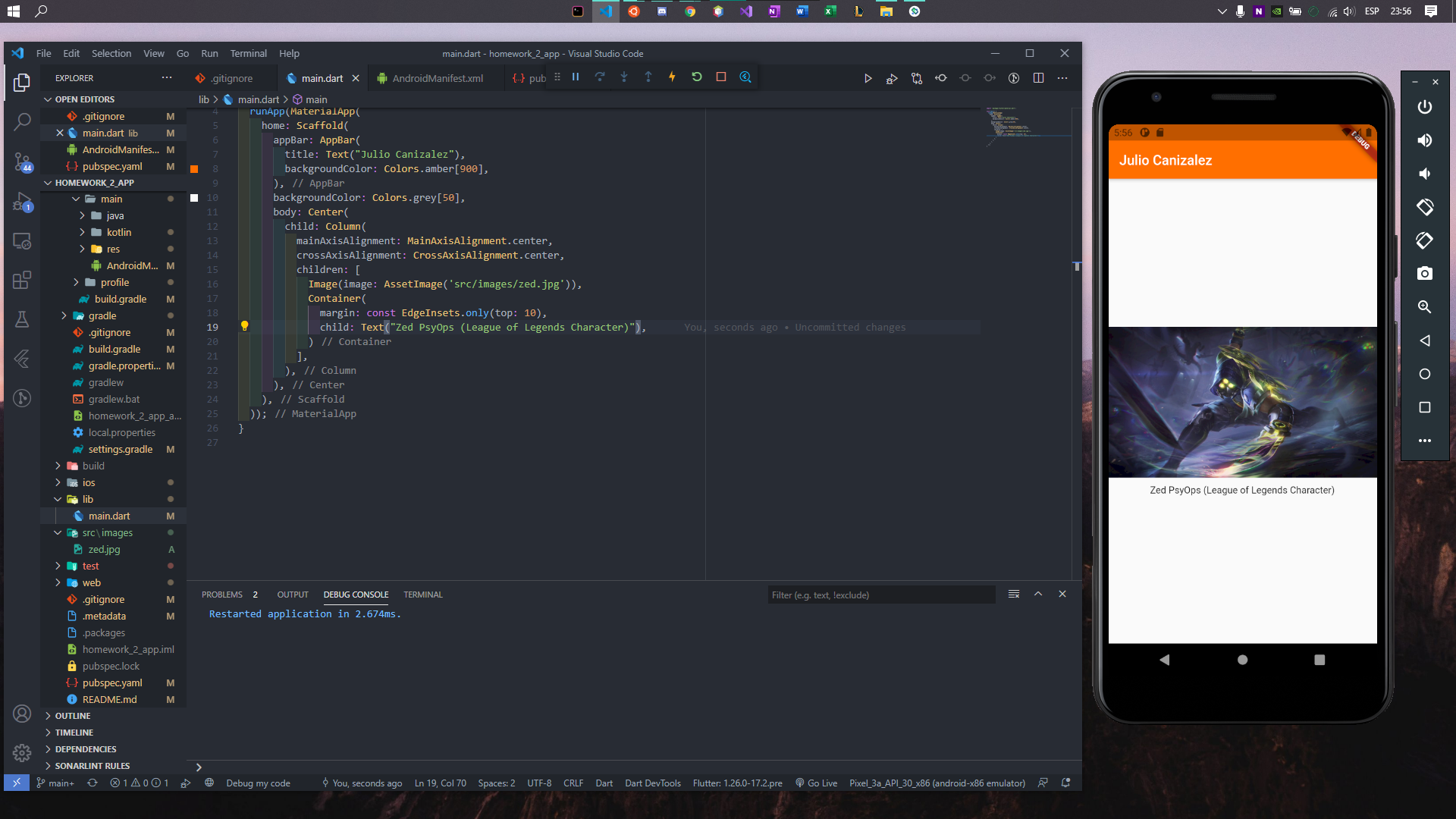The width and height of the screenshot is (1456, 819).
Task: Switch to the TERMINAL panel tab
Action: pyautogui.click(x=422, y=595)
